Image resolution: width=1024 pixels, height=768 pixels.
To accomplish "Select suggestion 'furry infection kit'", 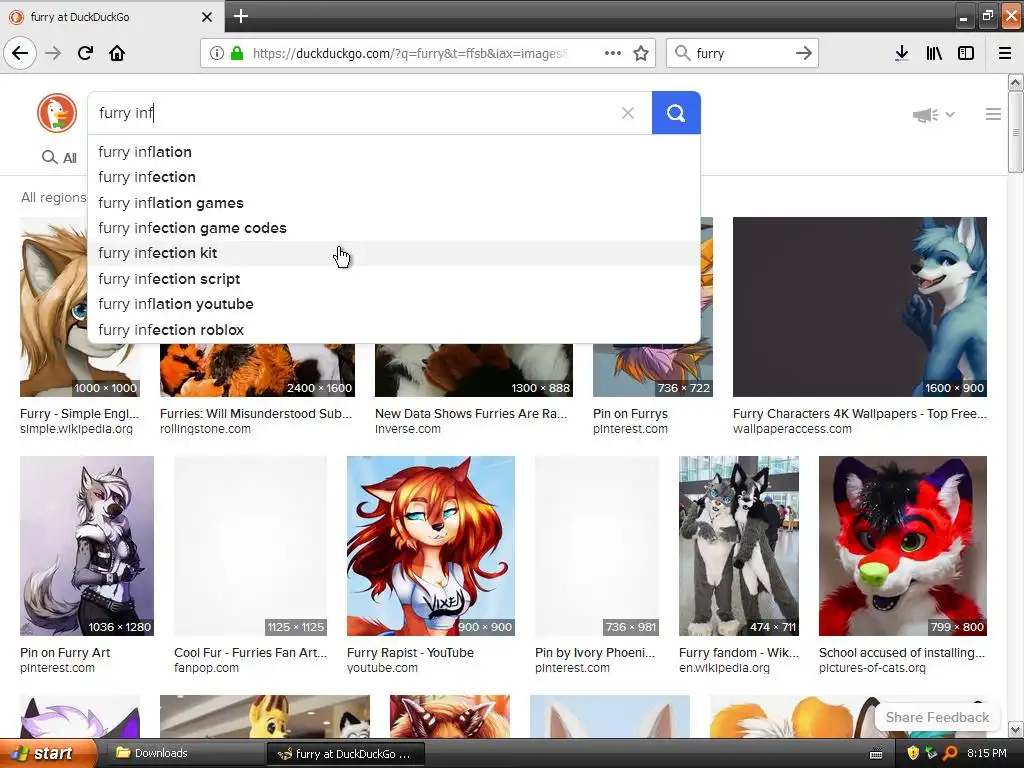I will point(393,253).
